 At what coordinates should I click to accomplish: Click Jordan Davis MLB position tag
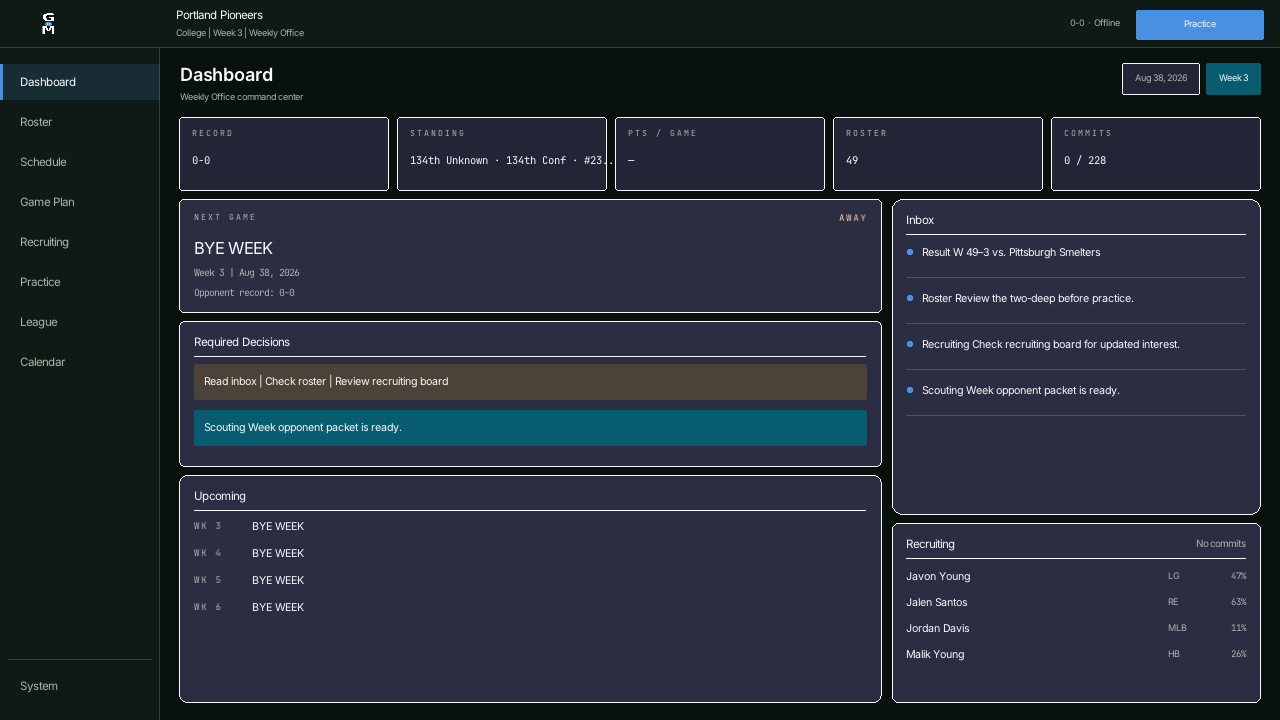coord(1177,628)
